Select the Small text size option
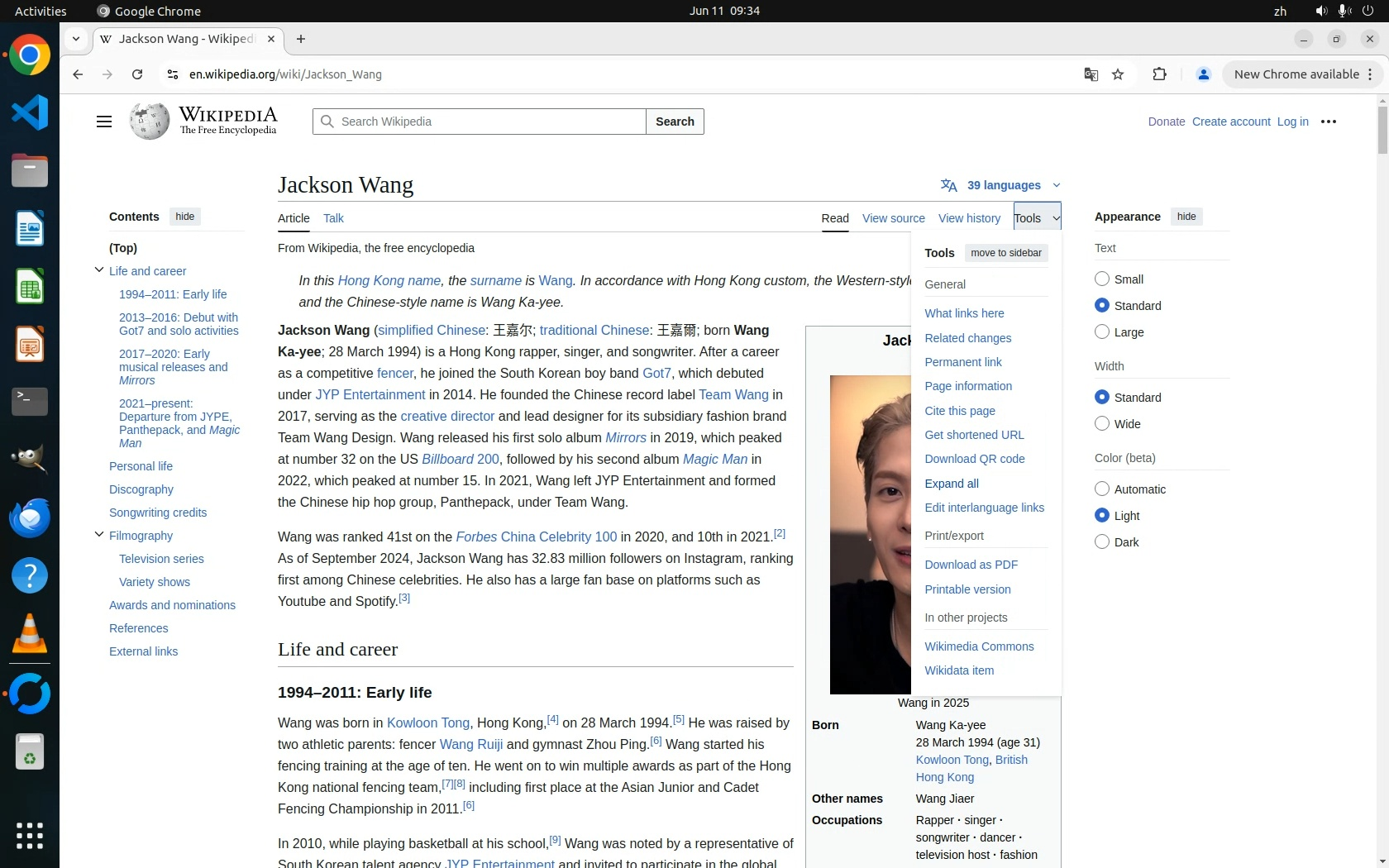The image size is (1389, 868). [1102, 279]
